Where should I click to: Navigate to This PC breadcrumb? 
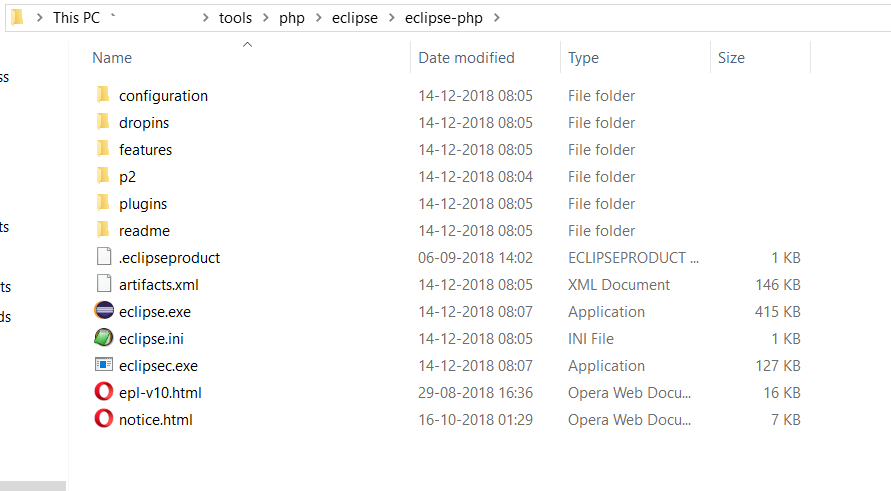click(x=76, y=18)
